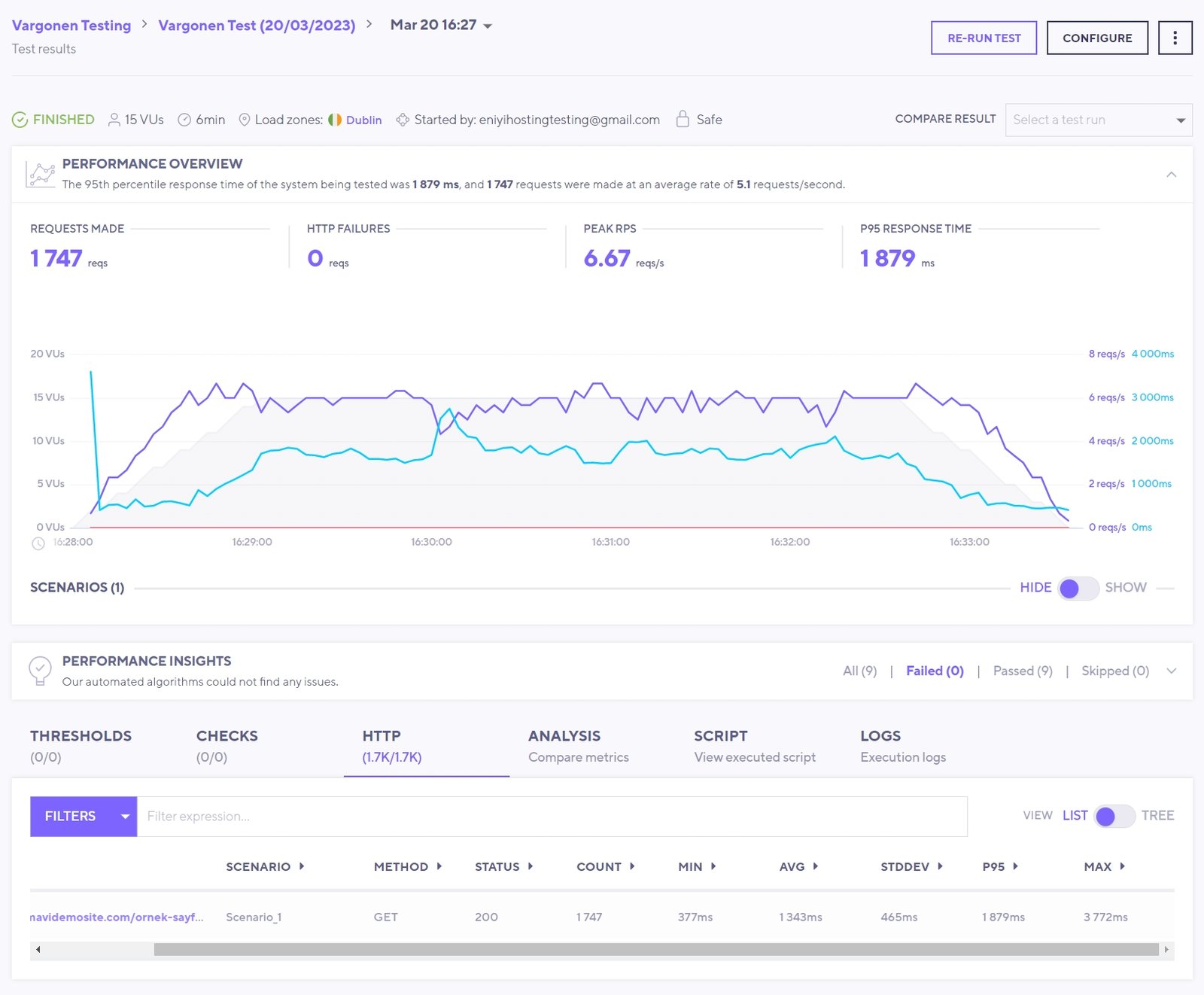Open the Select a test run combo box
The image size is (1204, 995).
coord(1099,120)
